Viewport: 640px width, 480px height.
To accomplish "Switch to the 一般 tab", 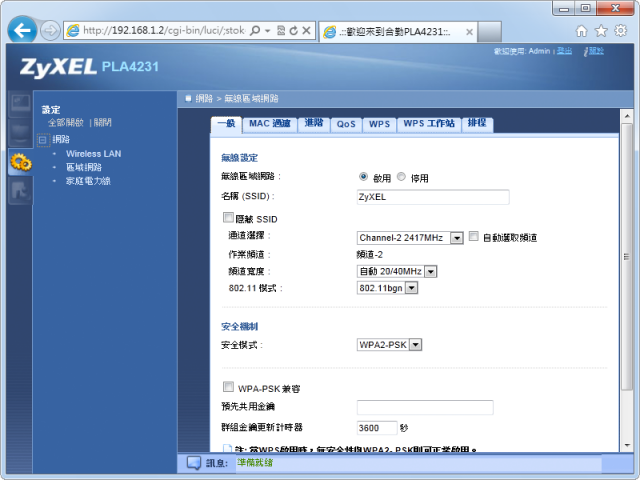I will click(226, 124).
